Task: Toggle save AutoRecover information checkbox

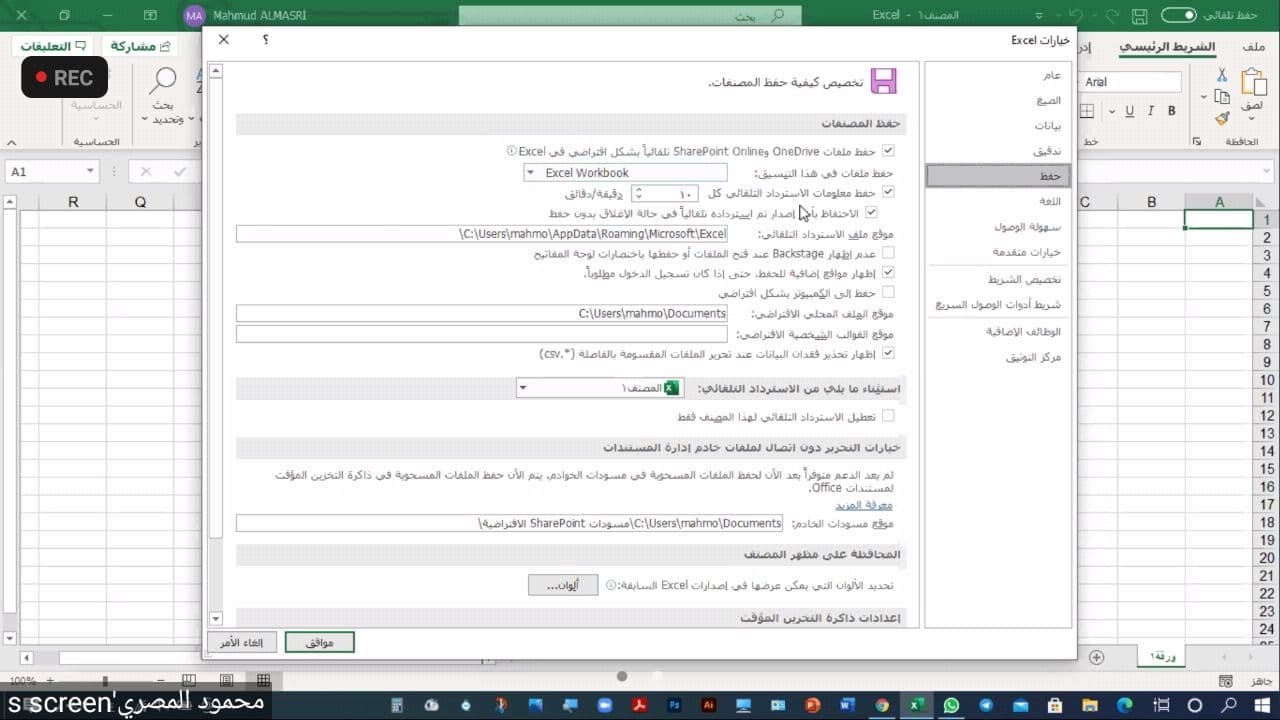Action: tap(888, 192)
